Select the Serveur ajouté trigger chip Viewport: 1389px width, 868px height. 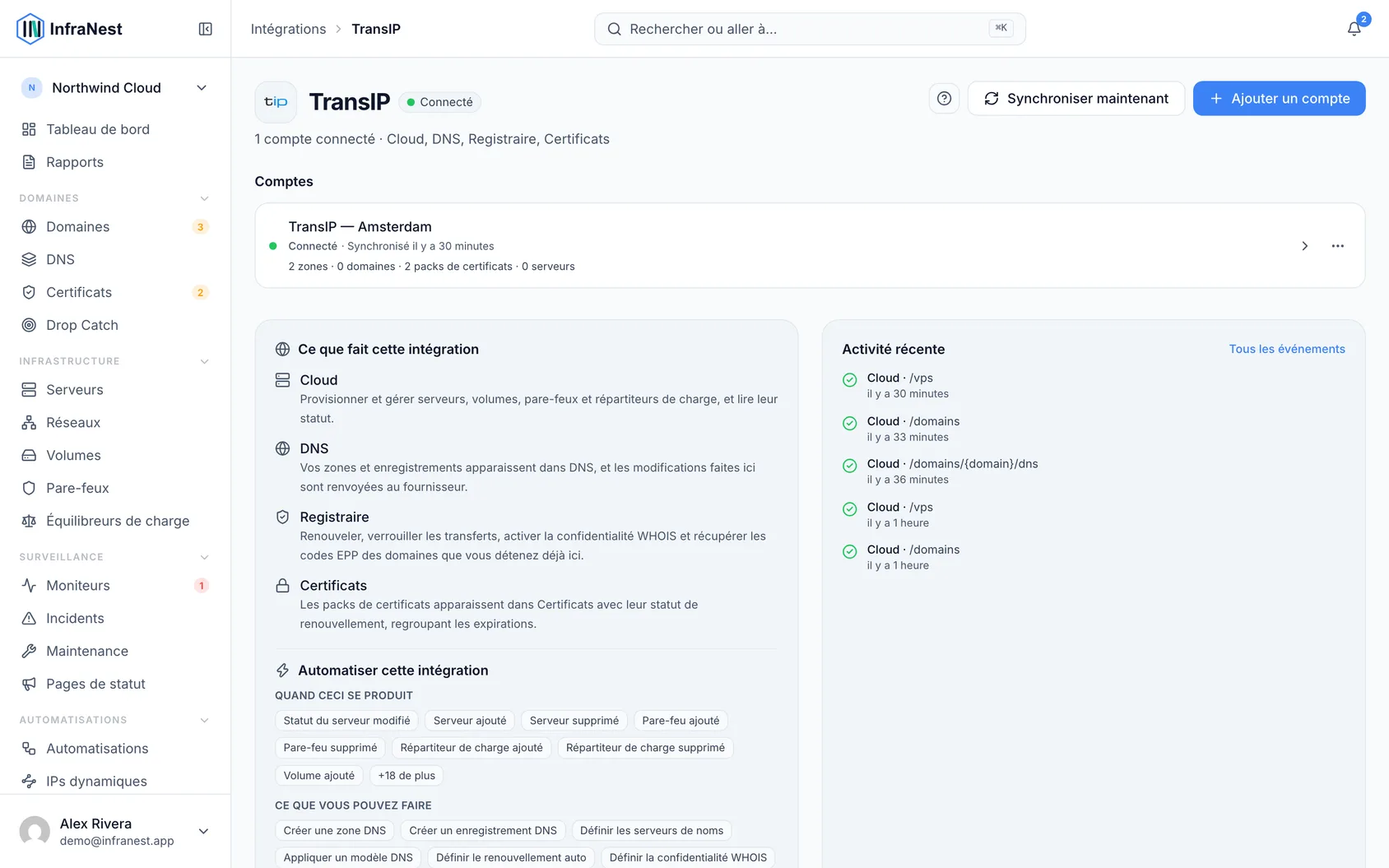[x=470, y=721]
